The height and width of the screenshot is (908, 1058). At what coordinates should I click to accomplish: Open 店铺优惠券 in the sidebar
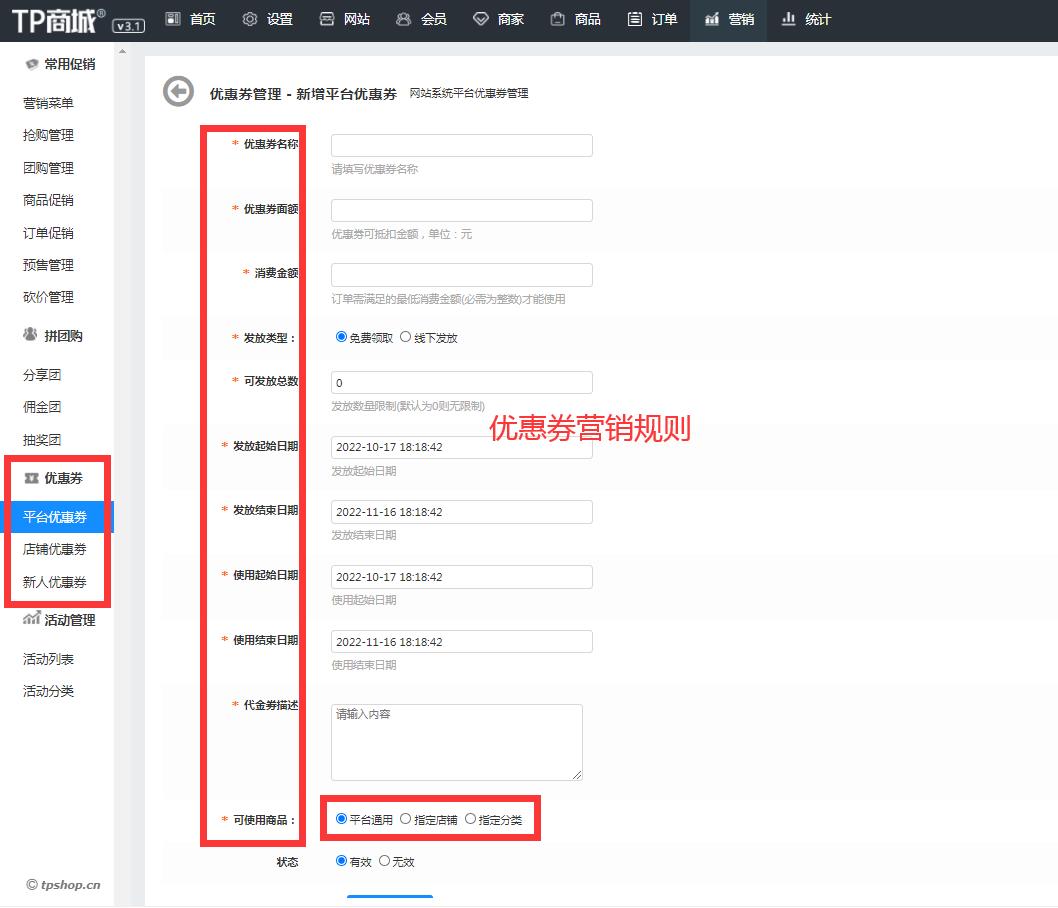(x=55, y=549)
